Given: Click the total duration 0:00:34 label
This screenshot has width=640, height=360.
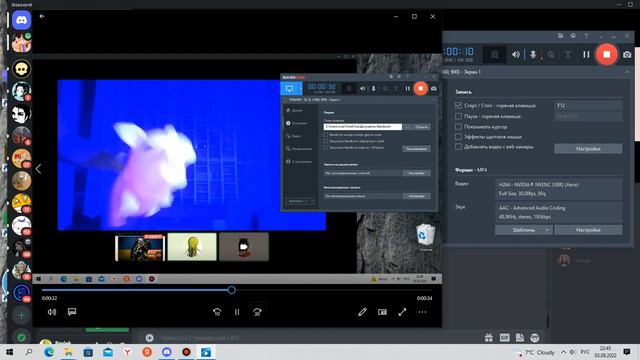Looking at the screenshot, I should [x=424, y=298].
